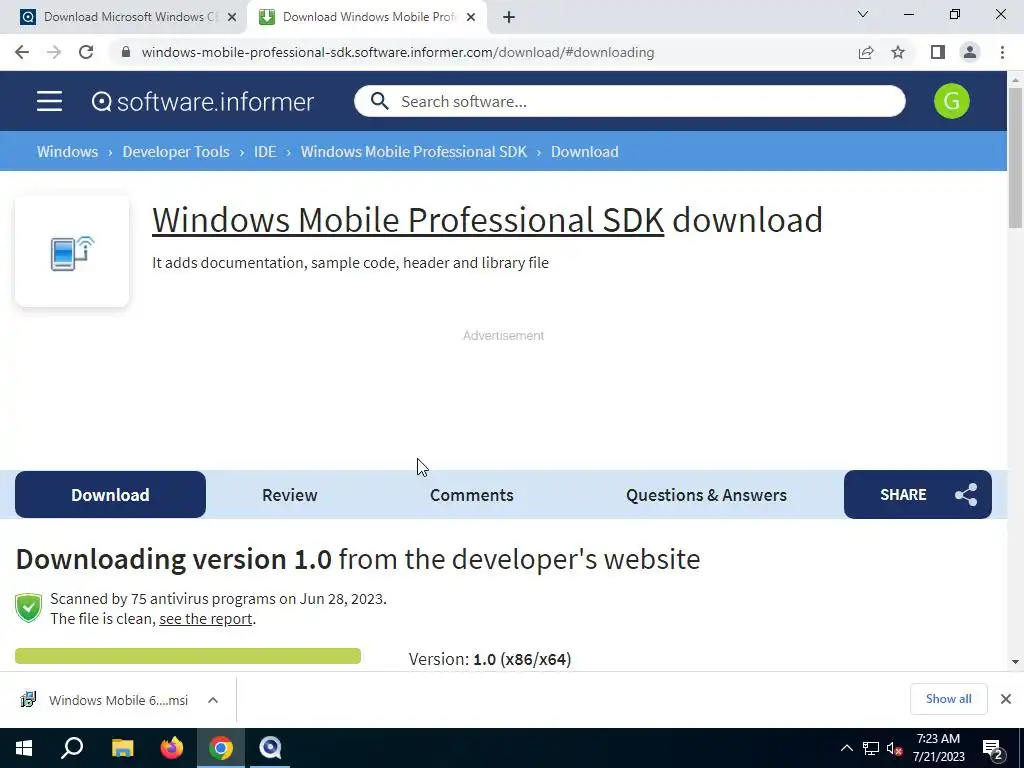1024x768 pixels.
Task: Open the tab search chevron
Action: (x=863, y=14)
